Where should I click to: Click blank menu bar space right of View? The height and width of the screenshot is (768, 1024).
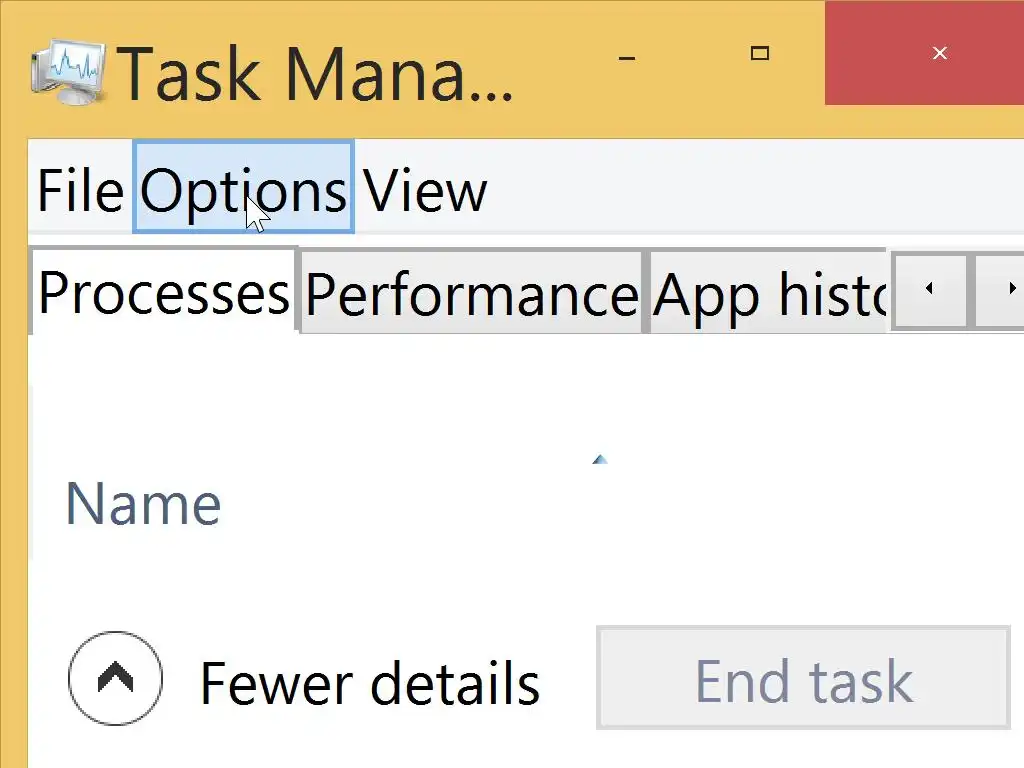pos(750,190)
